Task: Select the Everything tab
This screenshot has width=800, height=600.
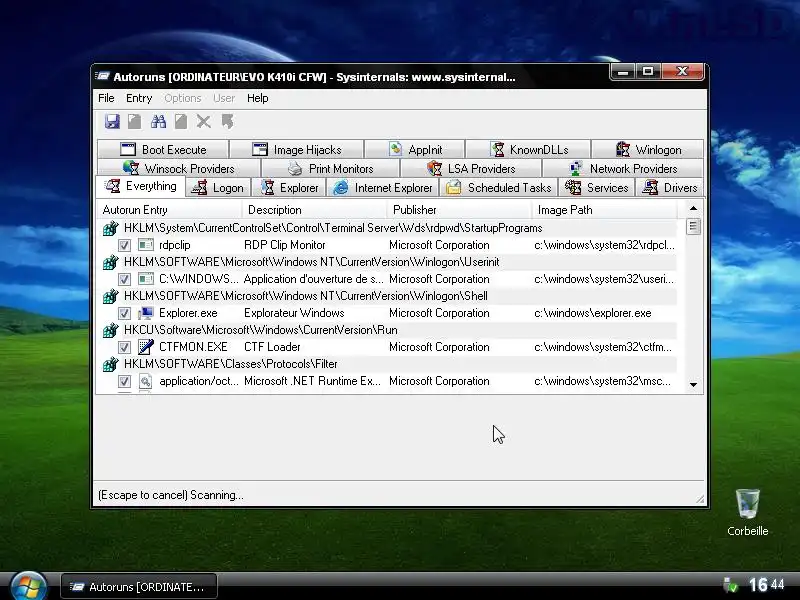Action: (141, 186)
